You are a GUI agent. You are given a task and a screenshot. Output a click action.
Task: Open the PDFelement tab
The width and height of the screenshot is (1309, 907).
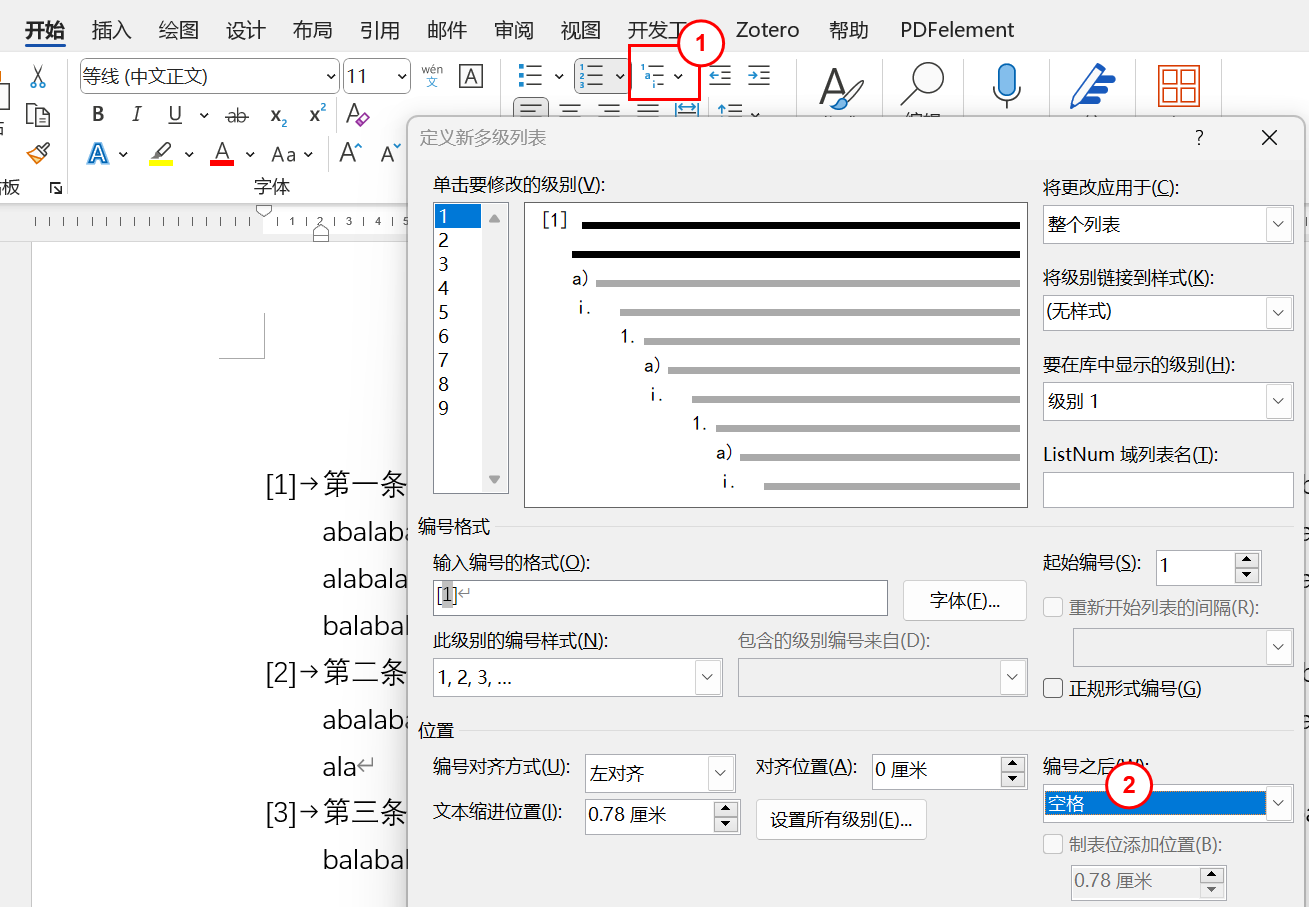(956, 30)
